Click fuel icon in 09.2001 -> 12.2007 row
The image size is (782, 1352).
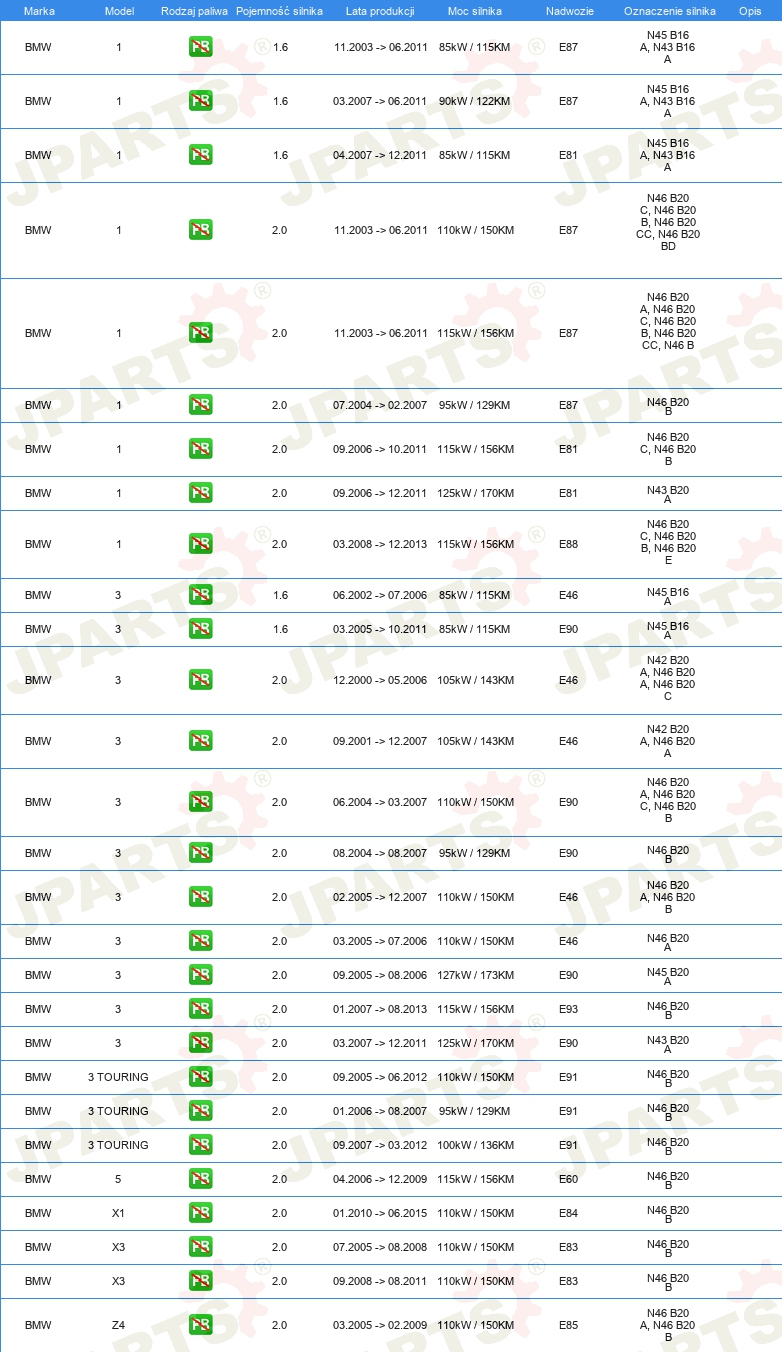201,741
